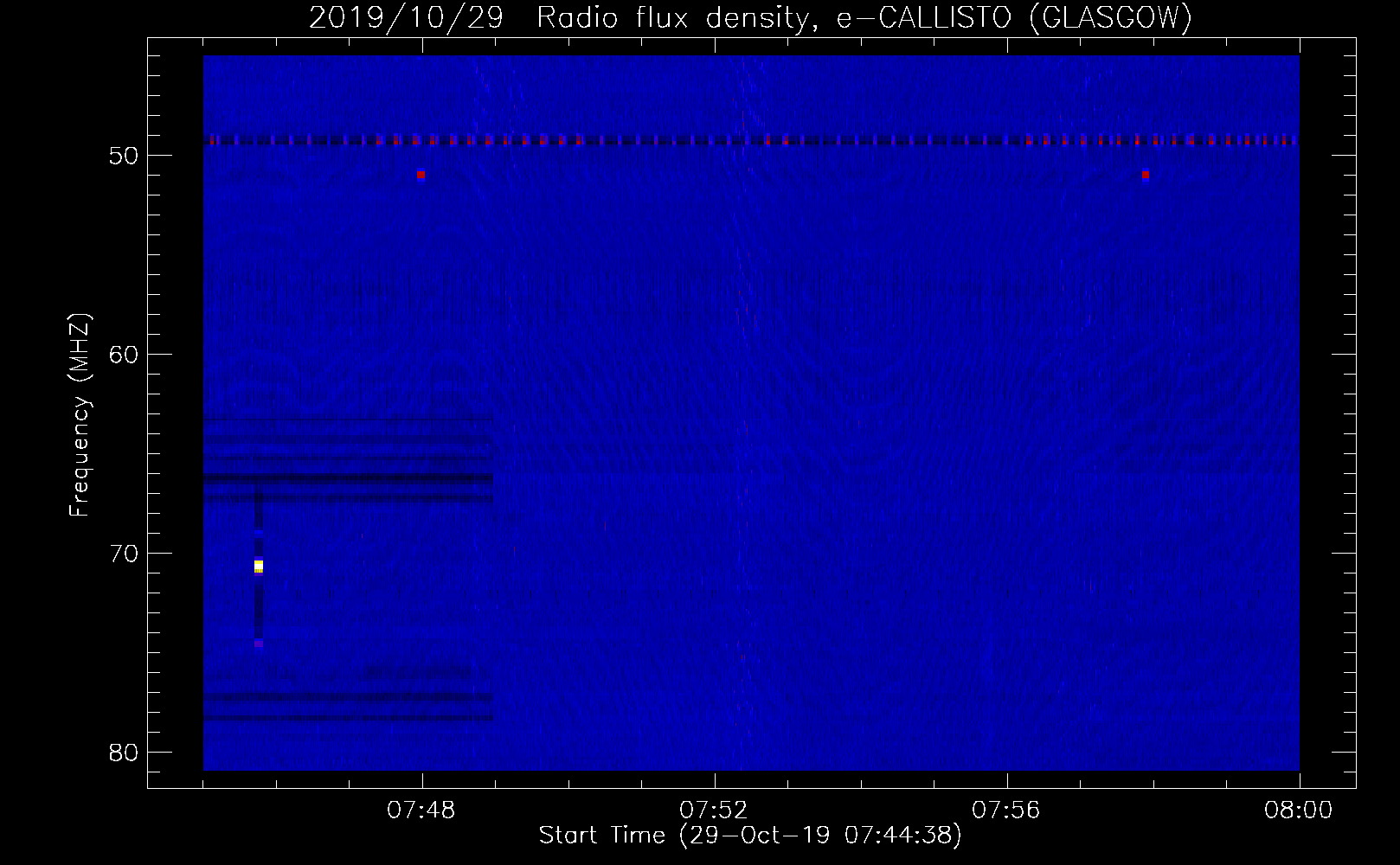The image size is (1400, 865).
Task: Click the red spot at 51 MHz near 07:48
Action: pos(421,175)
